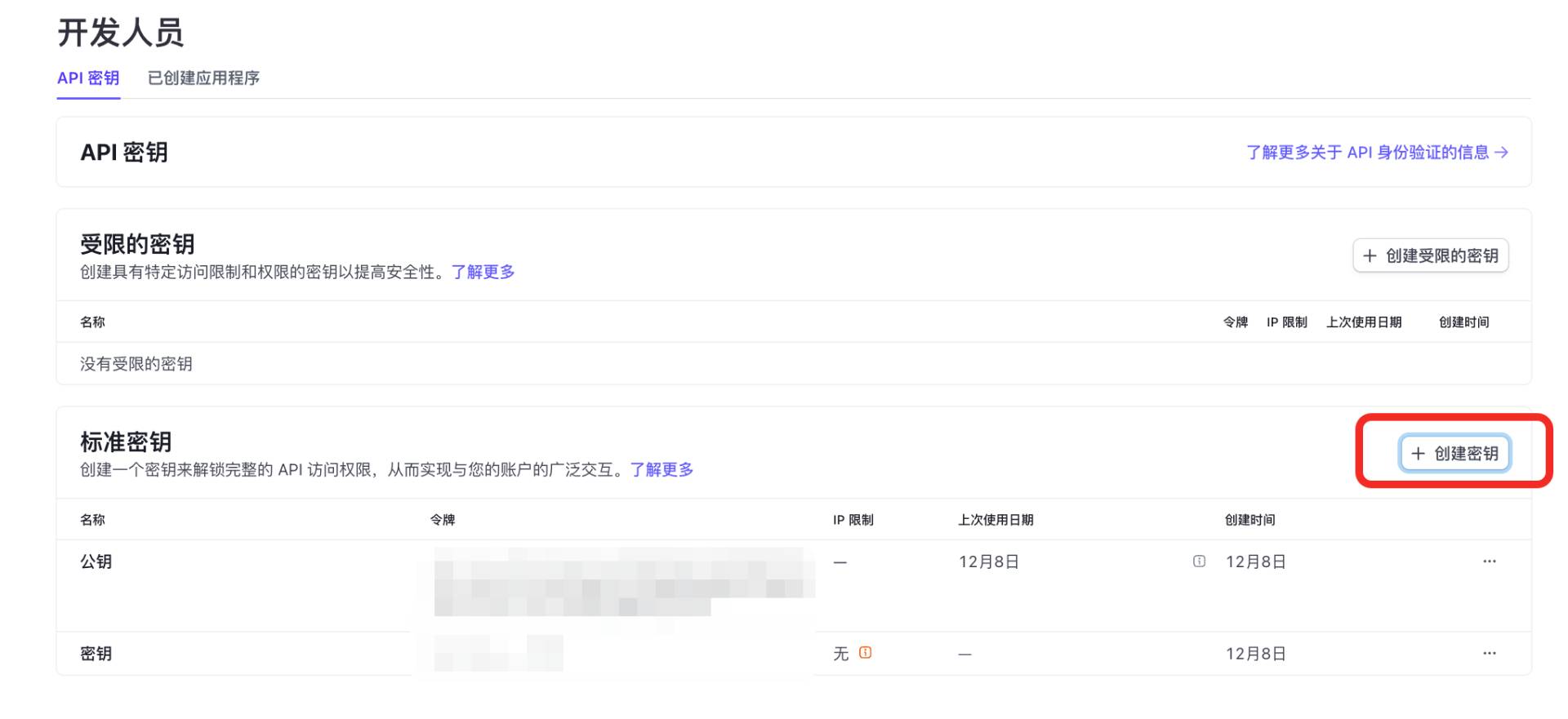
Task: Click 令牌 header in 标准密钥 table
Action: coord(443,520)
